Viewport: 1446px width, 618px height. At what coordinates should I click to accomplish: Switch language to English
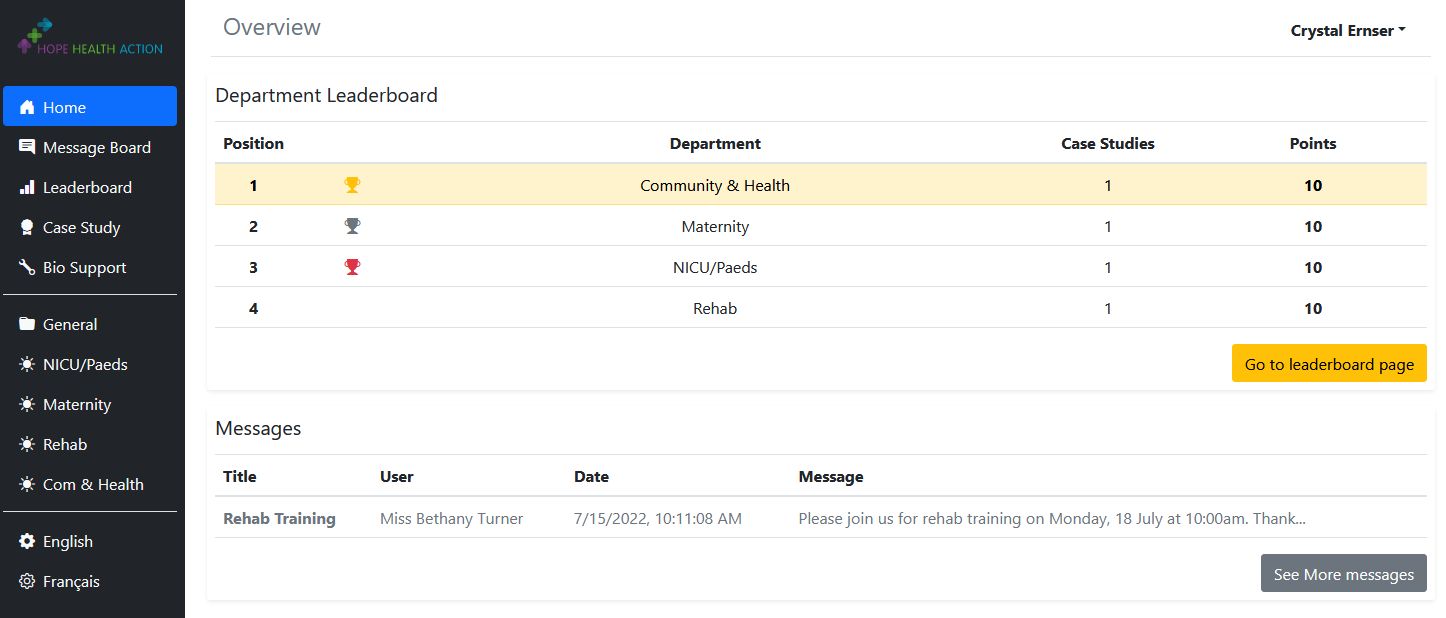coord(90,541)
